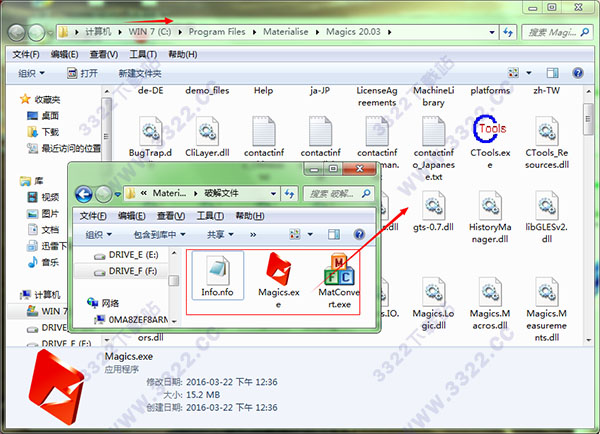Select CTools.exe in the Magics 20.03 window
This screenshot has height=434, width=600.
pyautogui.click(x=490, y=142)
